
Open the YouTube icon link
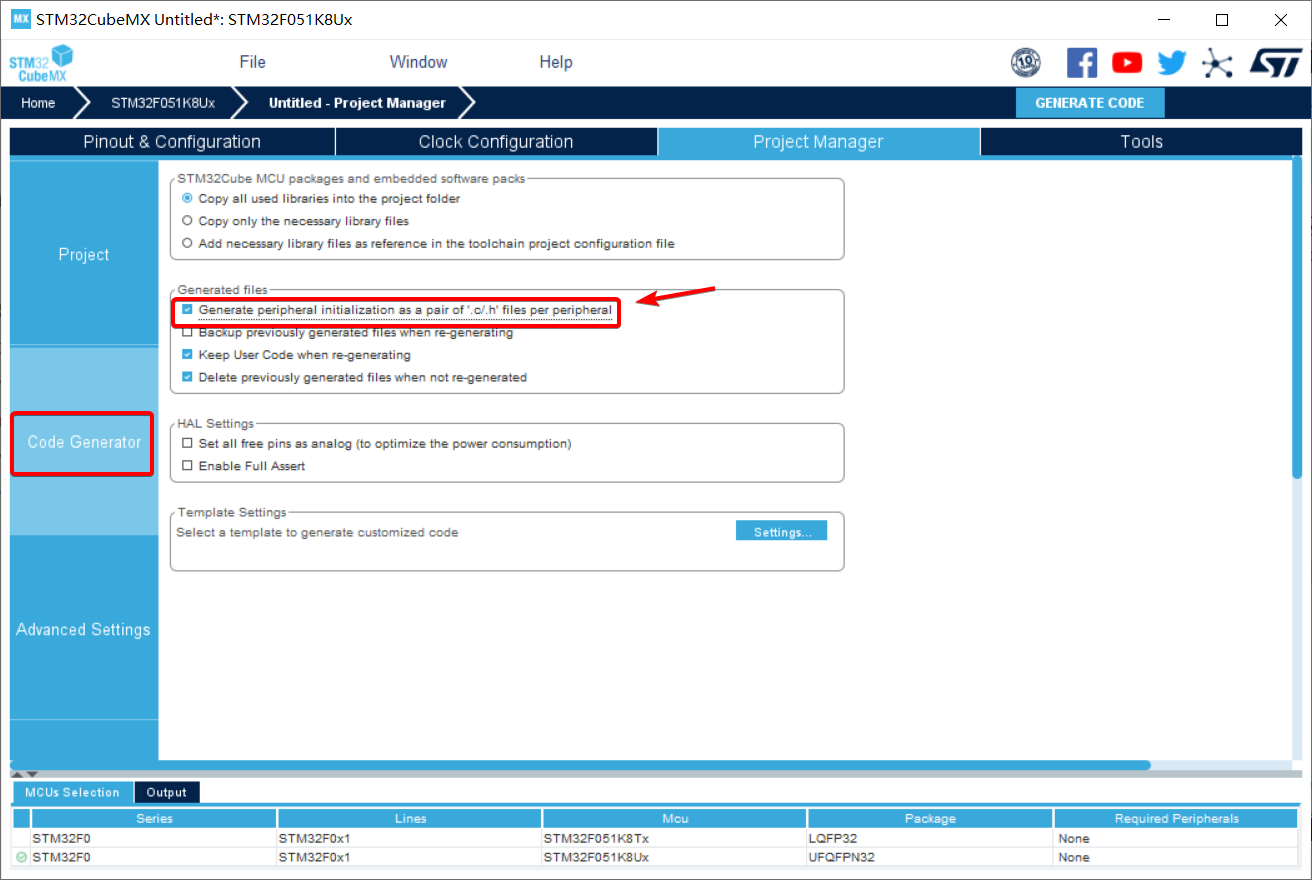[1127, 63]
